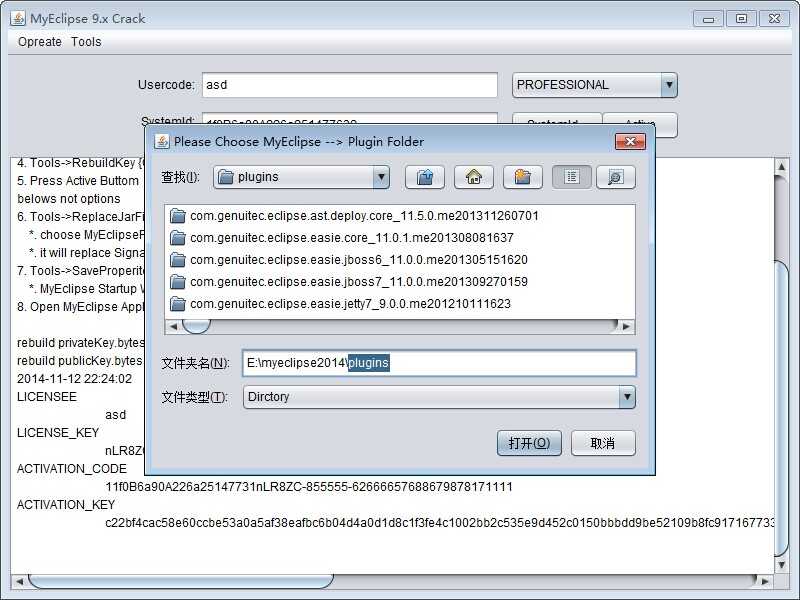
Task: Select folder icon for ast.deploy.core_11.5.0
Action: click(178, 216)
